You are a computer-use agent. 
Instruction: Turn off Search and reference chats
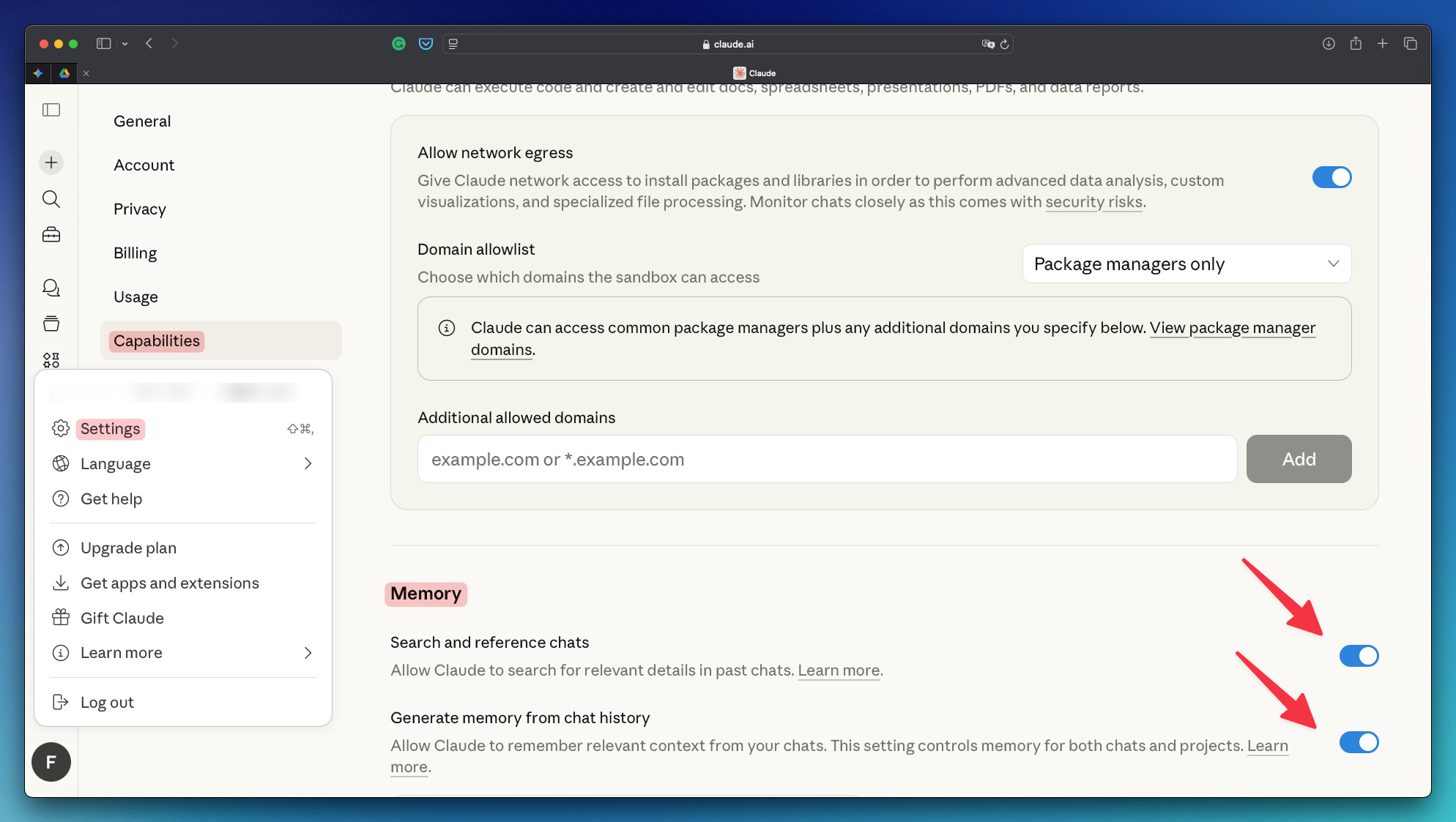pos(1359,656)
